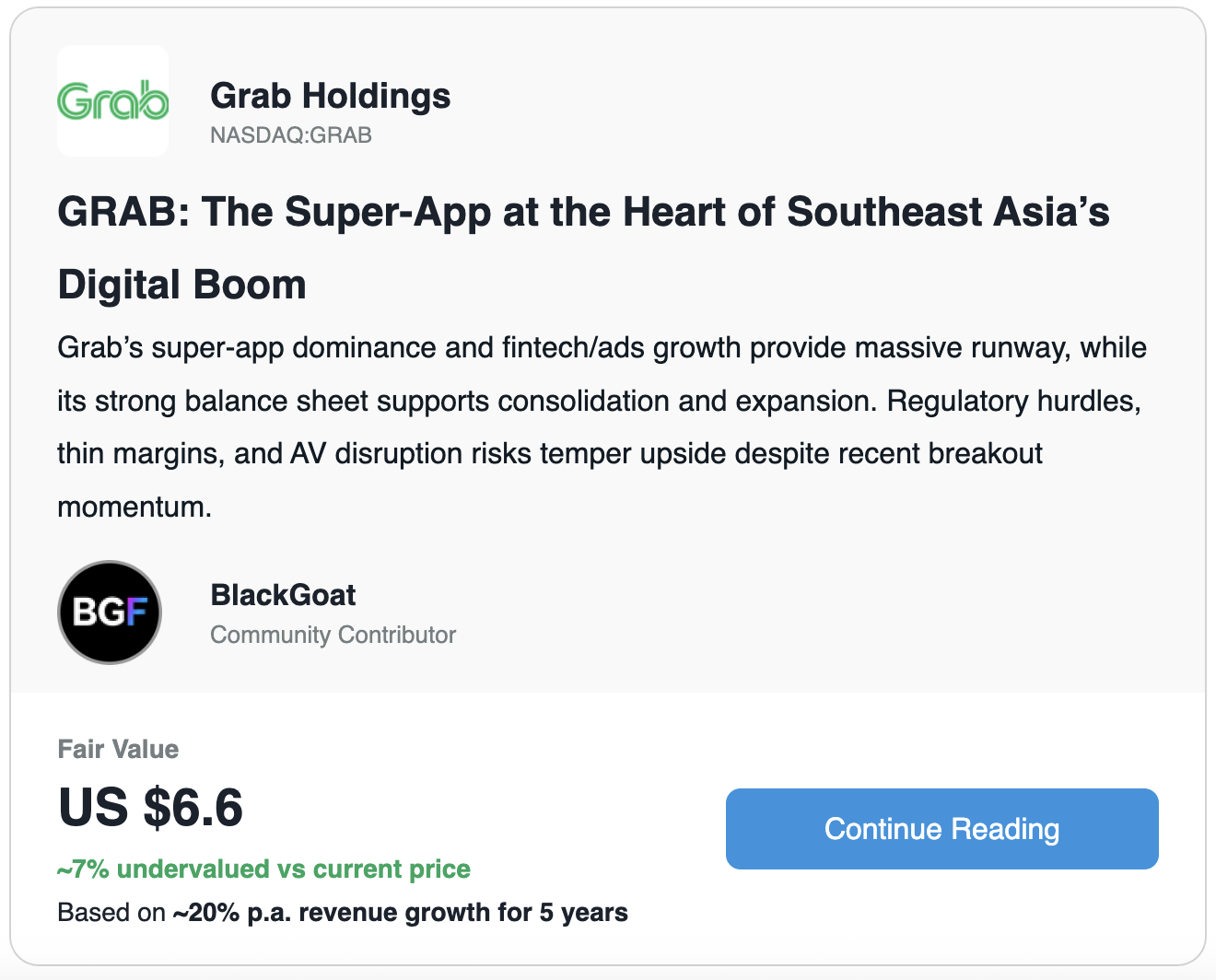The image size is (1216, 980).
Task: Click summary line mentioning "AV disruption risks"
Action: pyautogui.click(x=550, y=454)
